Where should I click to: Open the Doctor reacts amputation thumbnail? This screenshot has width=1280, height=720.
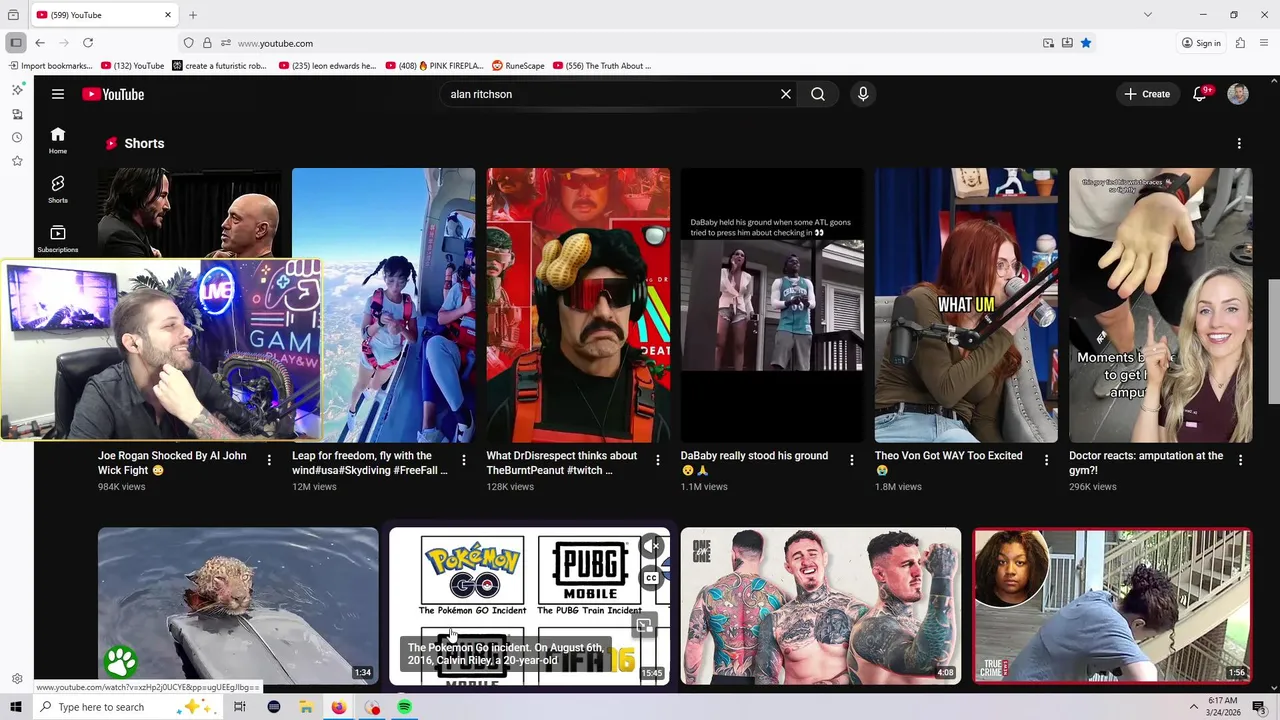click(x=1160, y=305)
